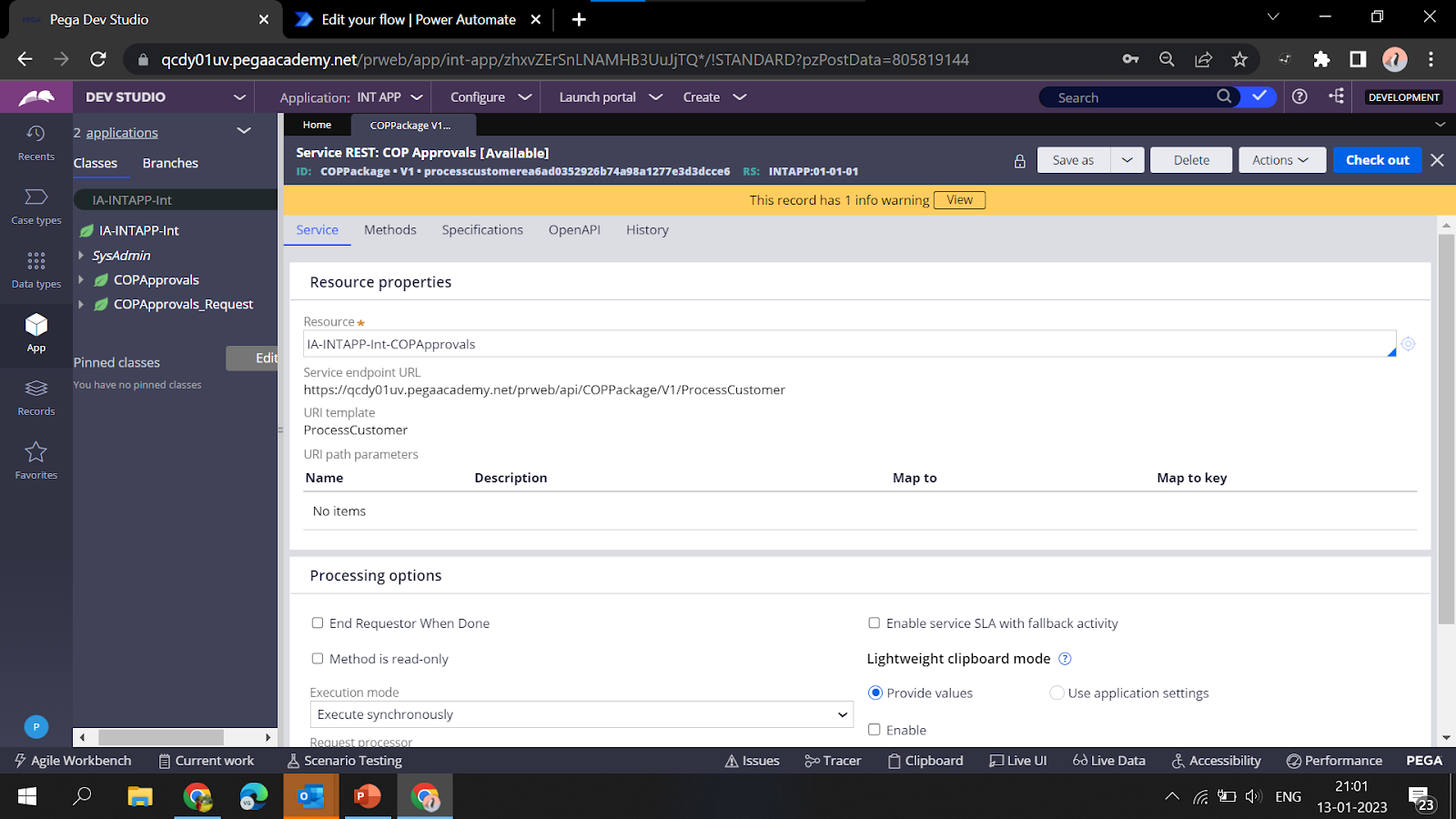Expand the COPApprovals class node
Image resolution: width=1456 pixels, height=819 pixels.
pos(81,280)
